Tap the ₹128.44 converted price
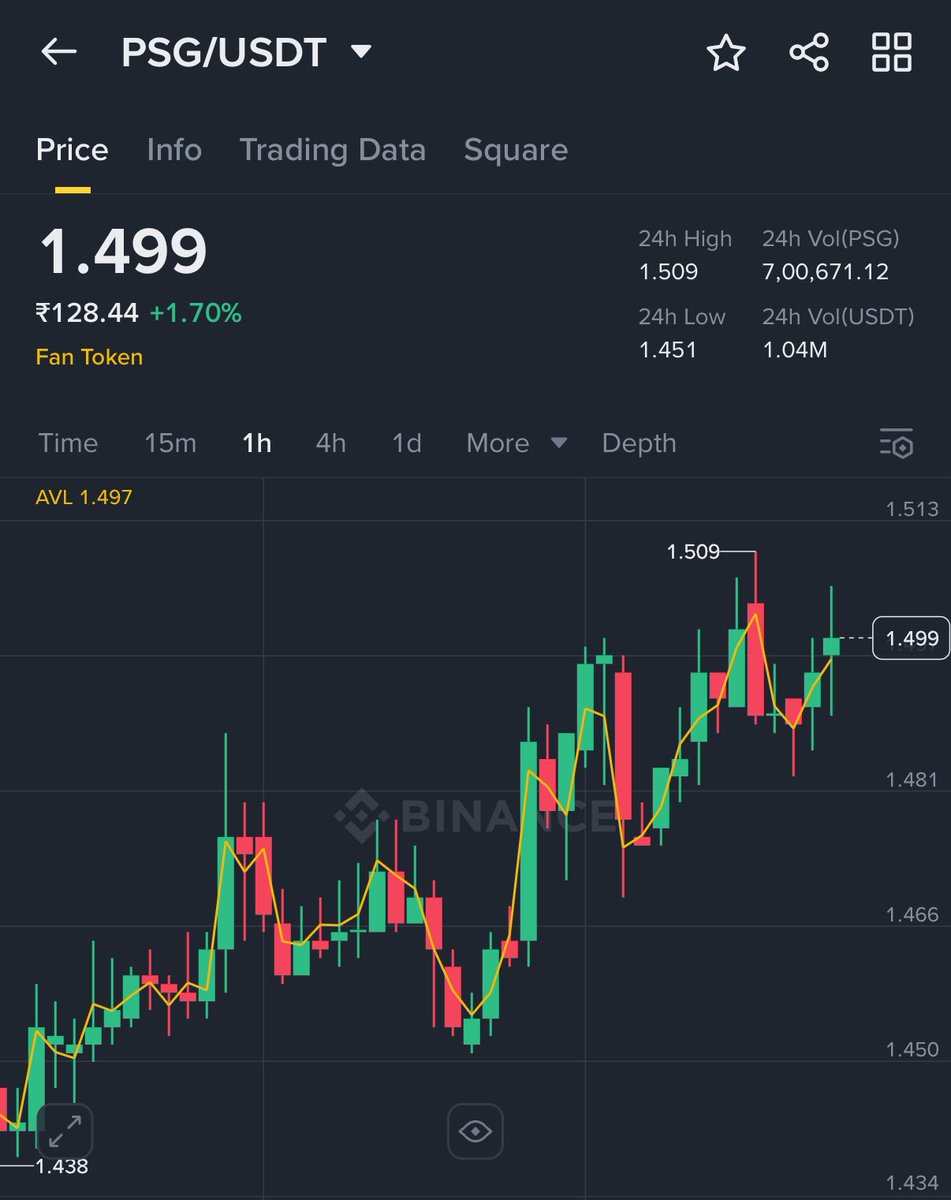Image resolution: width=951 pixels, height=1200 pixels. point(87,313)
